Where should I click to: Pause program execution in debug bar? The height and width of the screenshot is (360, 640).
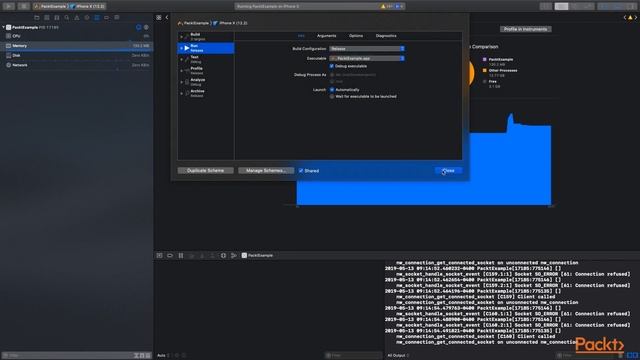[x=181, y=256]
